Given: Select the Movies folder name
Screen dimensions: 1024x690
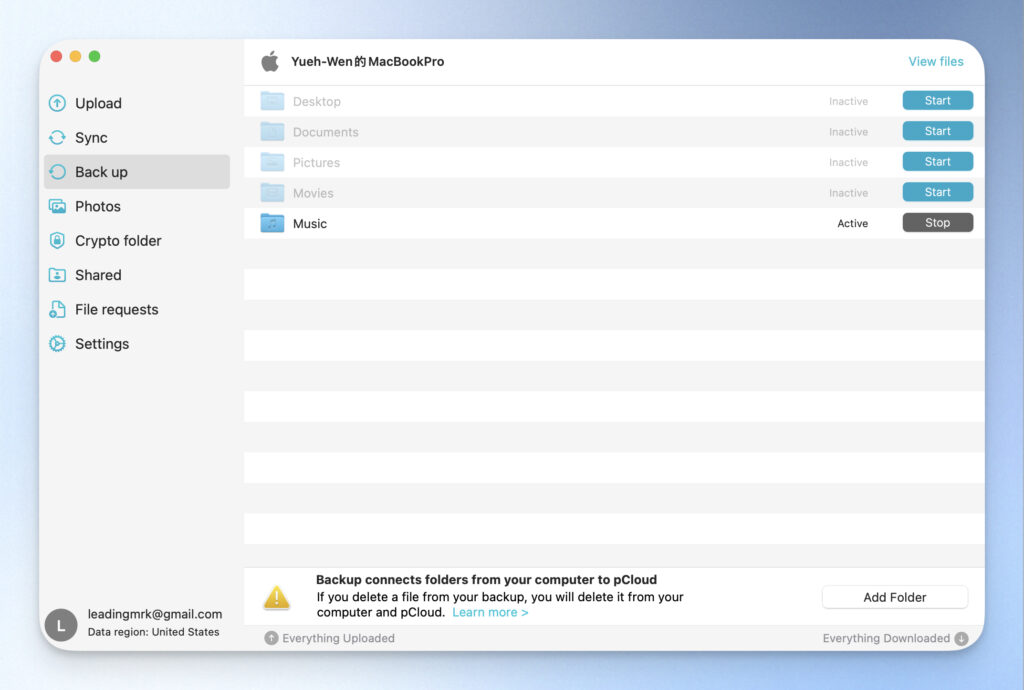Looking at the screenshot, I should pyautogui.click(x=313, y=193).
